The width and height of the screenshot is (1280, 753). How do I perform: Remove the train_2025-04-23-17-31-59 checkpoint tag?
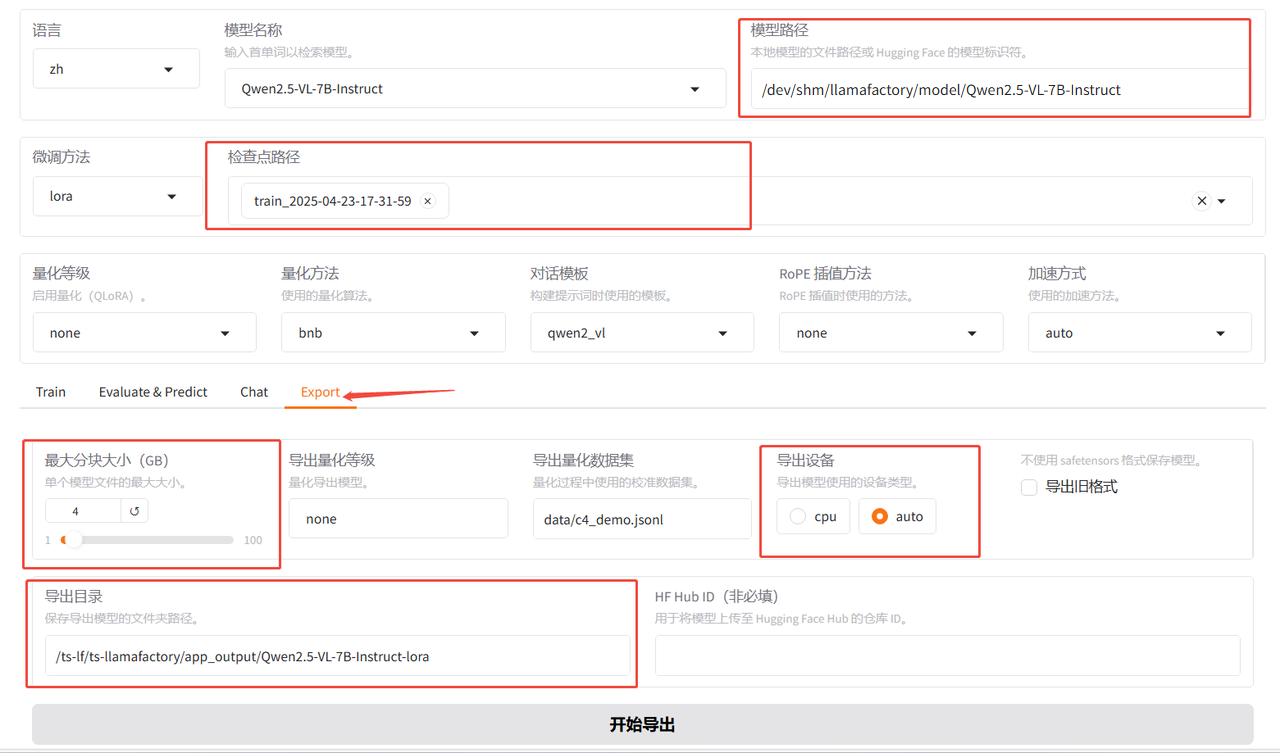pos(428,201)
